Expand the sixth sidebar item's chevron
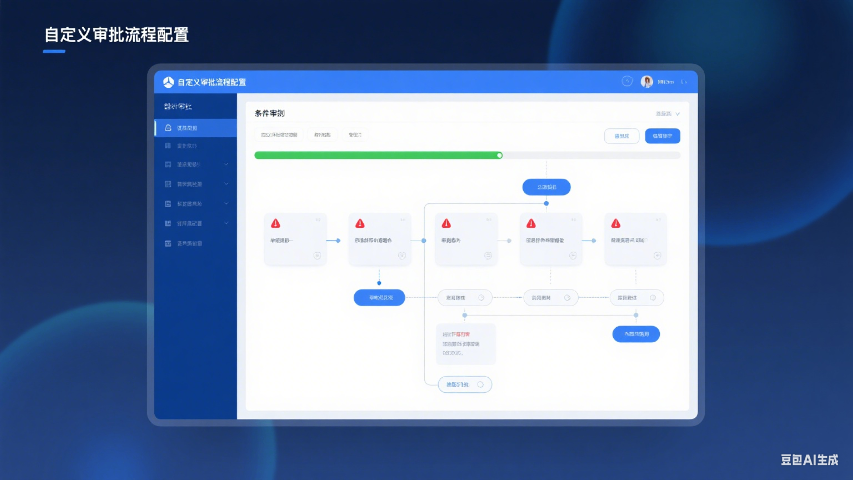 [x=226, y=224]
